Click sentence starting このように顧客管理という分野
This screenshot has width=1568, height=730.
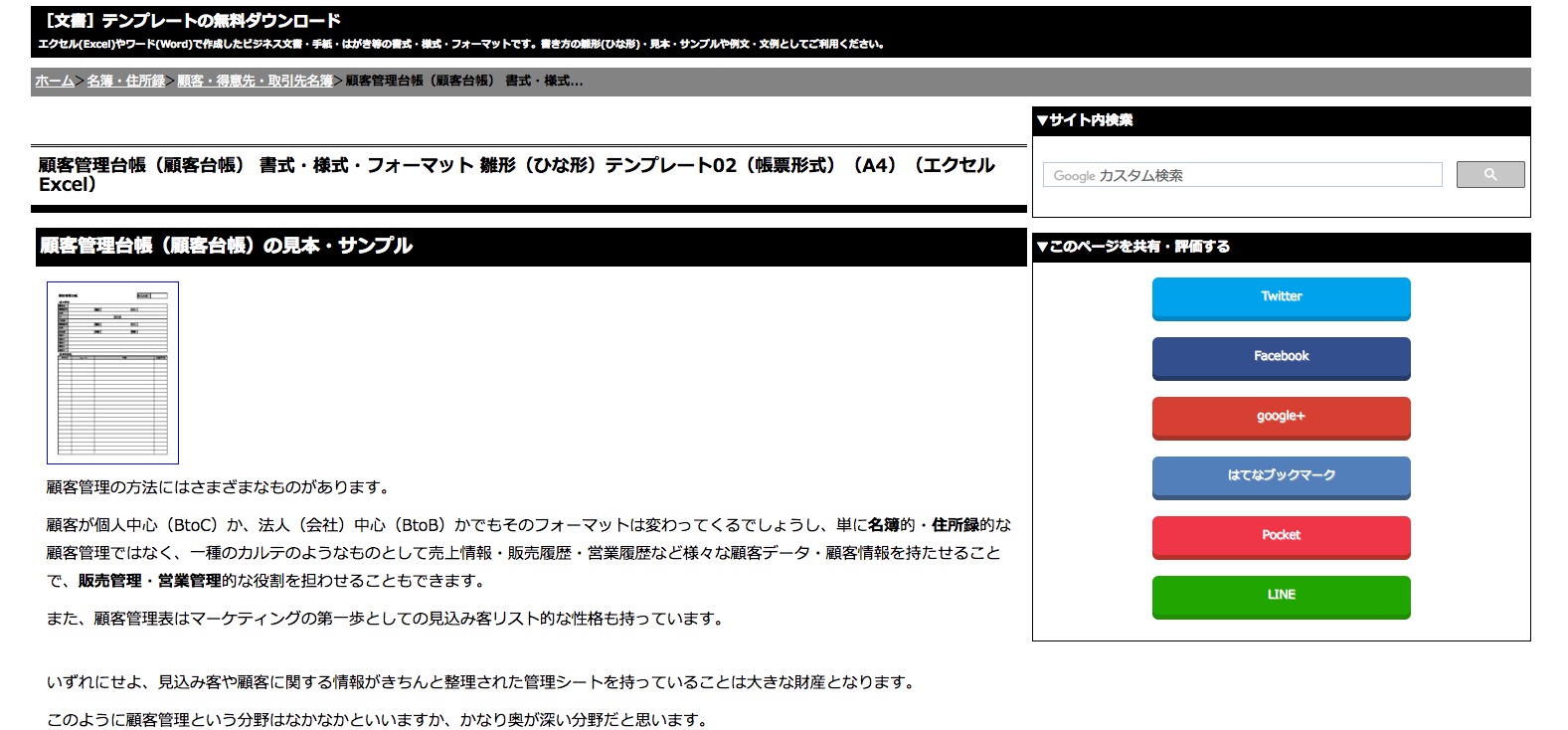tap(380, 719)
